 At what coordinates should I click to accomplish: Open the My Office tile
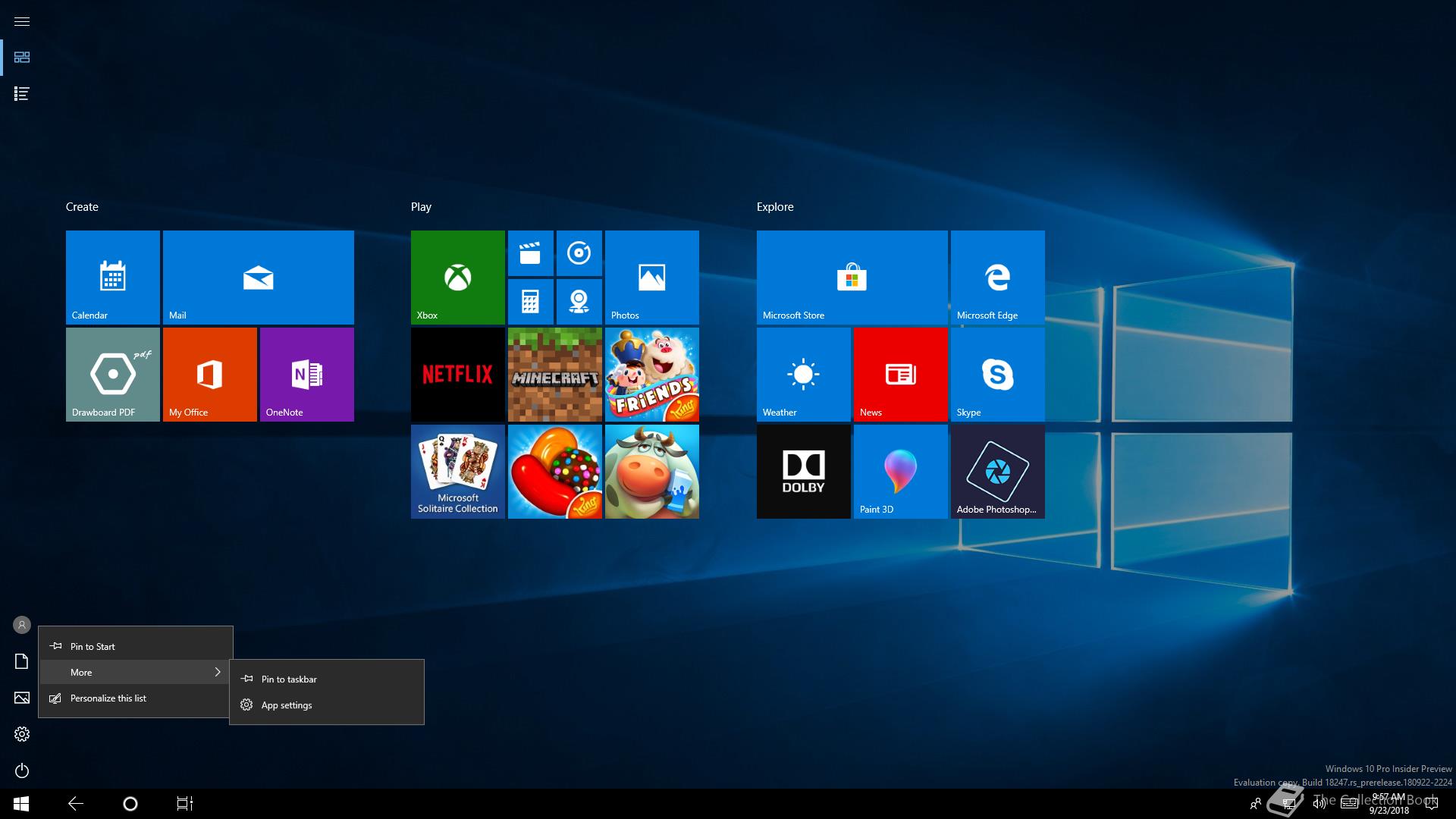(210, 375)
